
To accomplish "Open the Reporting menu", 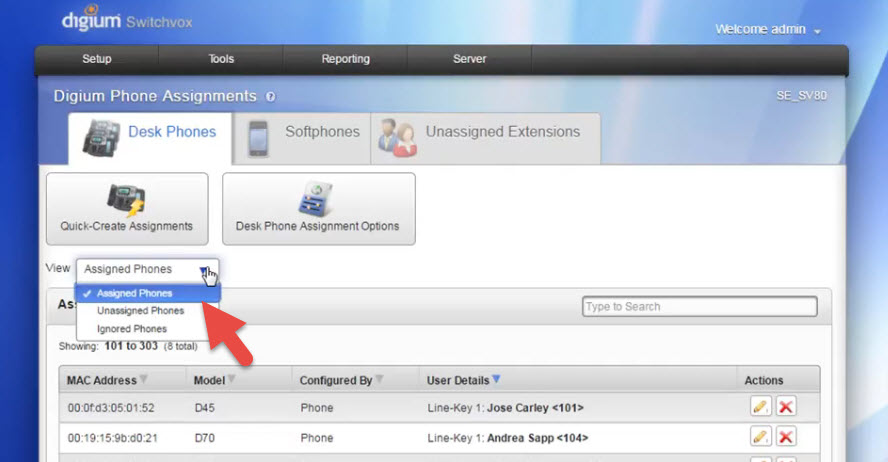I will (345, 59).
